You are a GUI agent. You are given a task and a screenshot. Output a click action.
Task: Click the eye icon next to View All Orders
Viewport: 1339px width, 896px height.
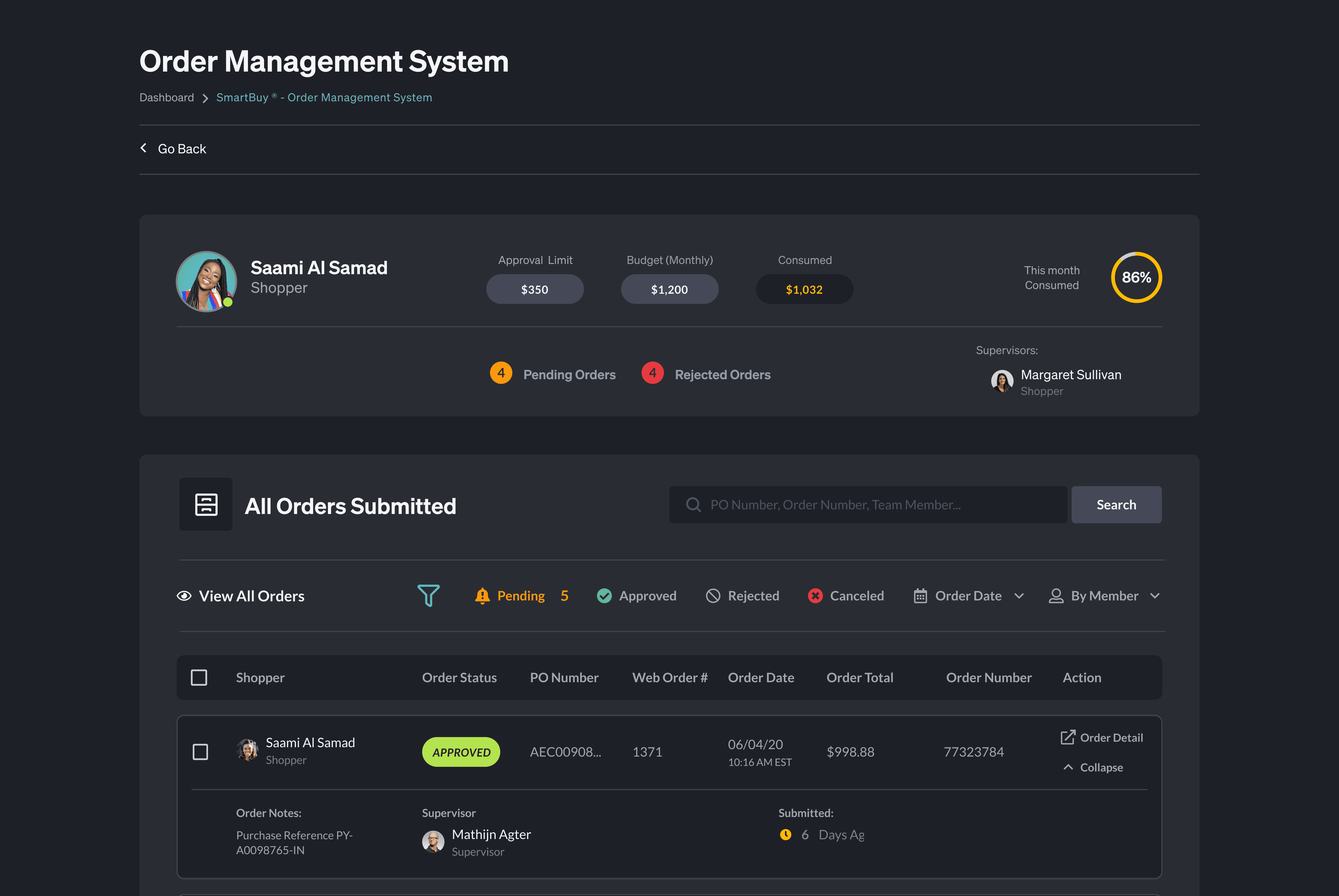tap(184, 595)
